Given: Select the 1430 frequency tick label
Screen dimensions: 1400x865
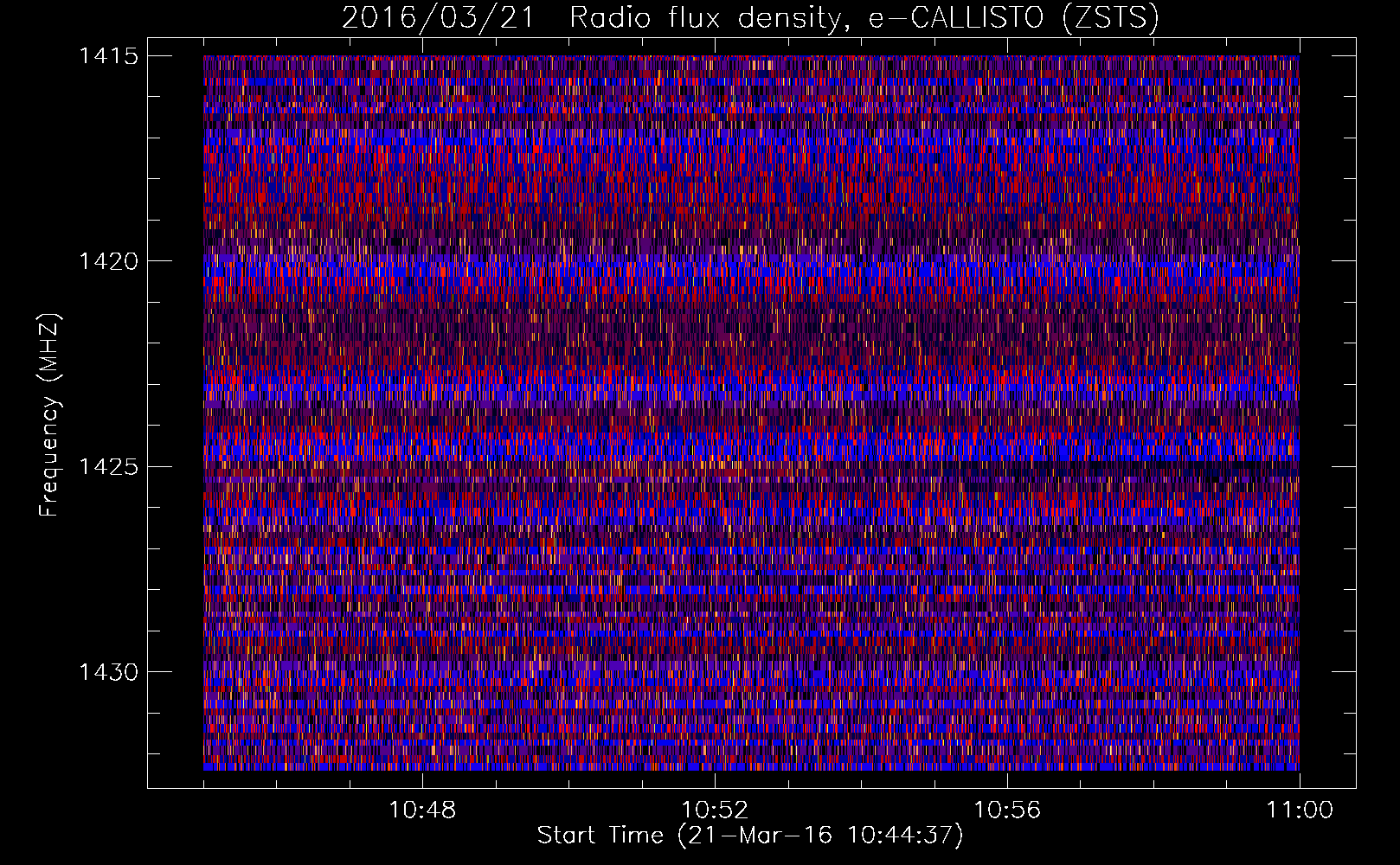Looking at the screenshot, I should pos(108,672).
